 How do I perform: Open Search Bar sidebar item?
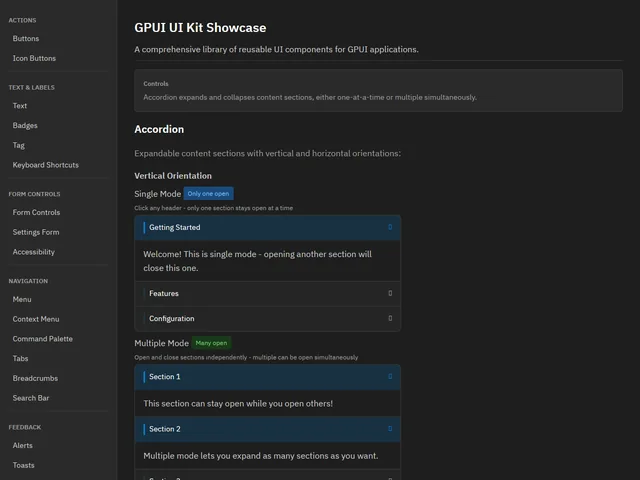tap(31, 398)
